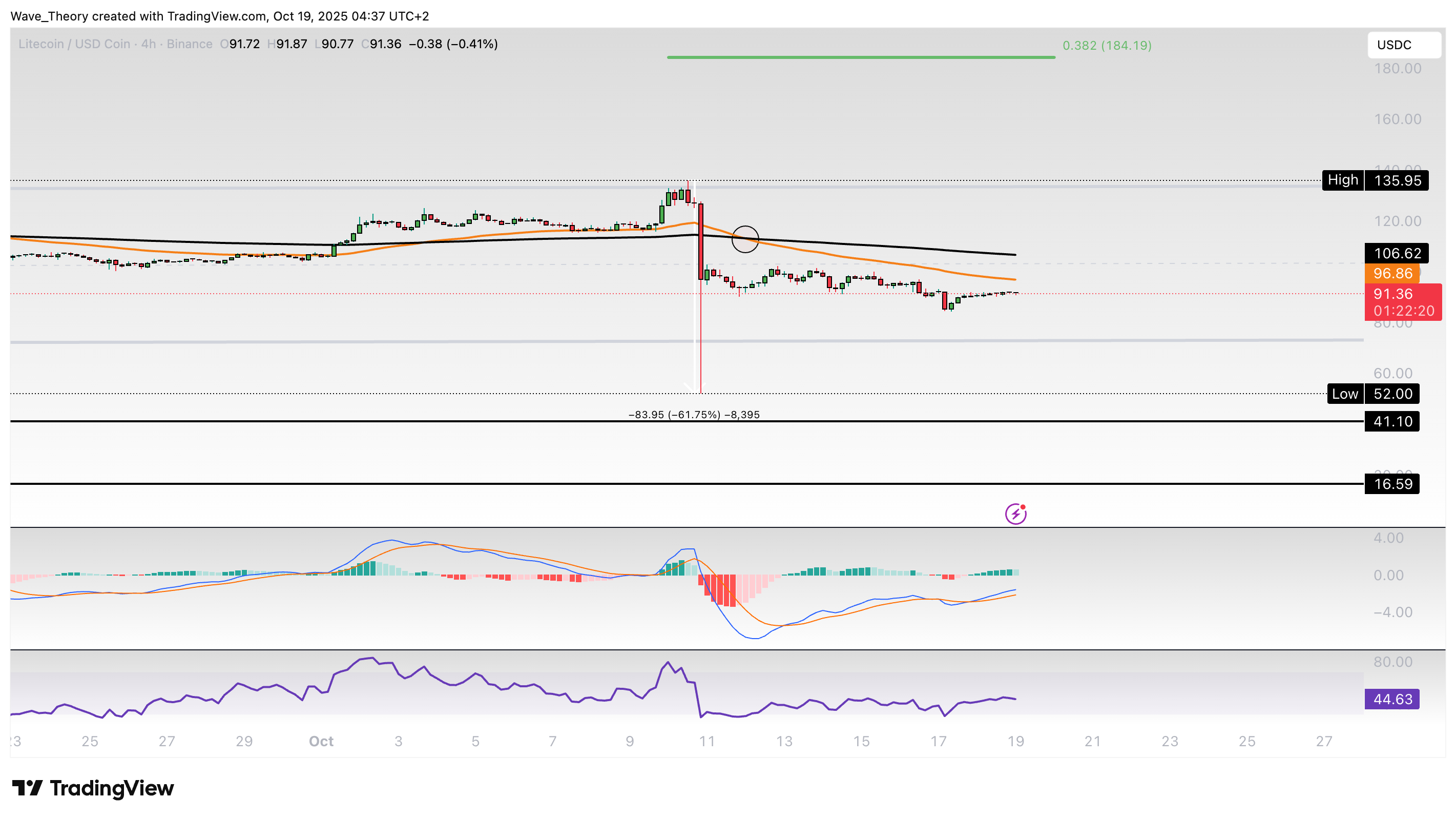Select the orange 96.86 moving average tag

(x=1392, y=274)
